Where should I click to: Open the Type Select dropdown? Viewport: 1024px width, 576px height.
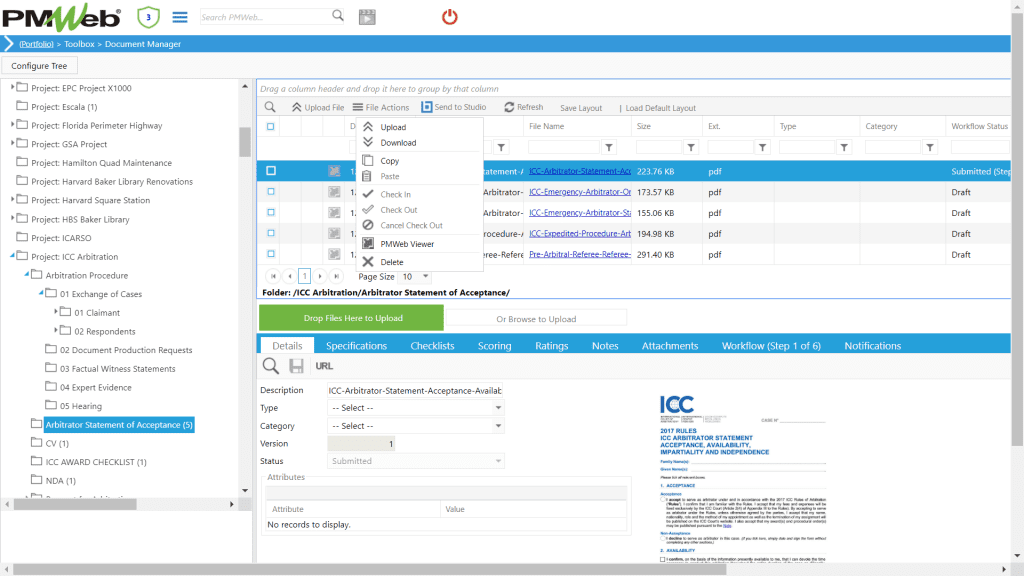(415, 408)
